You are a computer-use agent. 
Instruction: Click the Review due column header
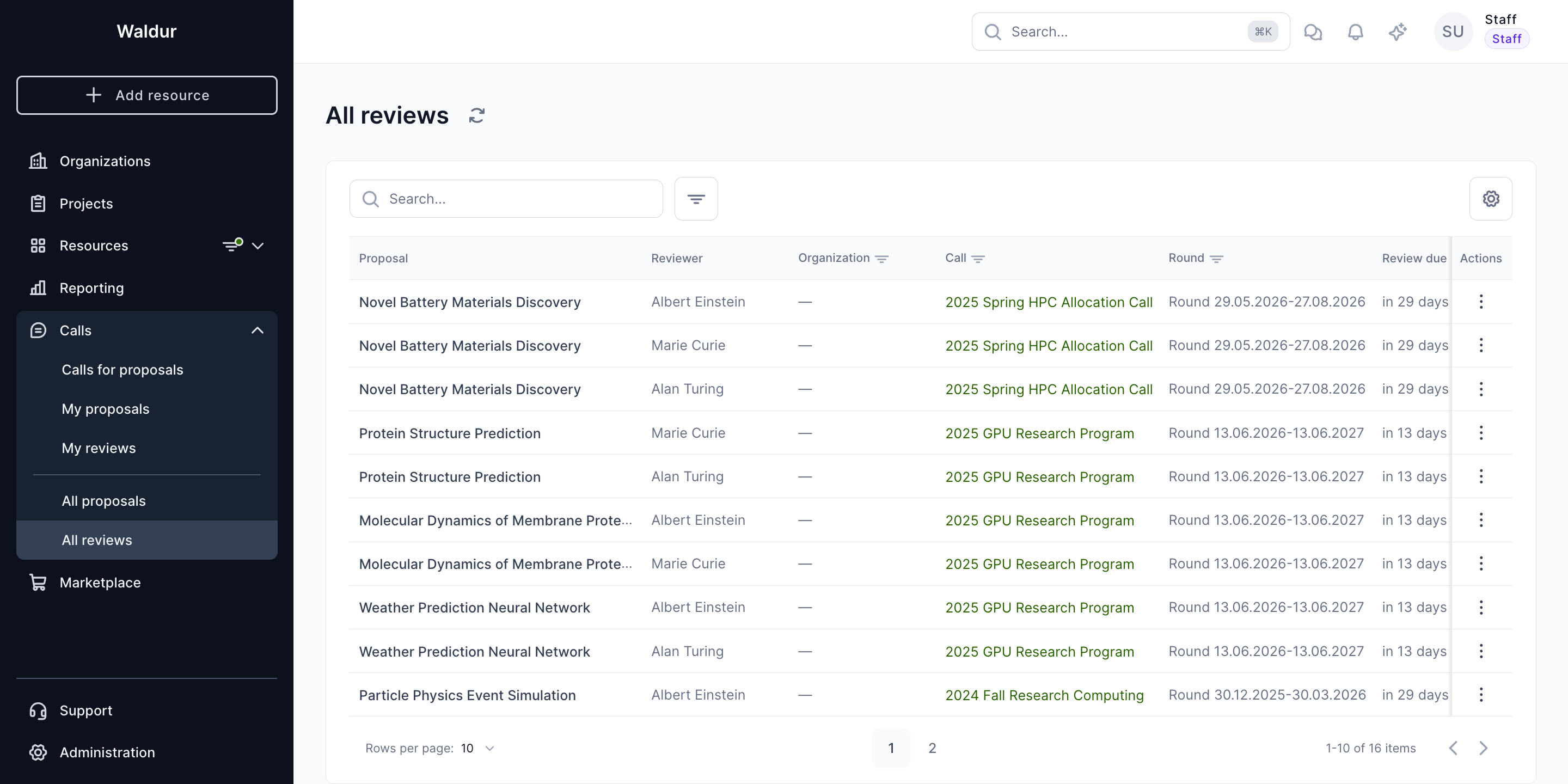[1413, 258]
